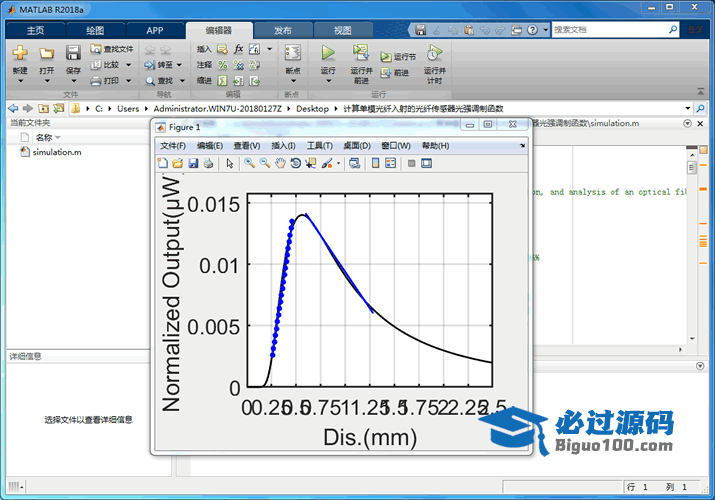Toggle the Edit Plot arrow tool

pos(229,163)
